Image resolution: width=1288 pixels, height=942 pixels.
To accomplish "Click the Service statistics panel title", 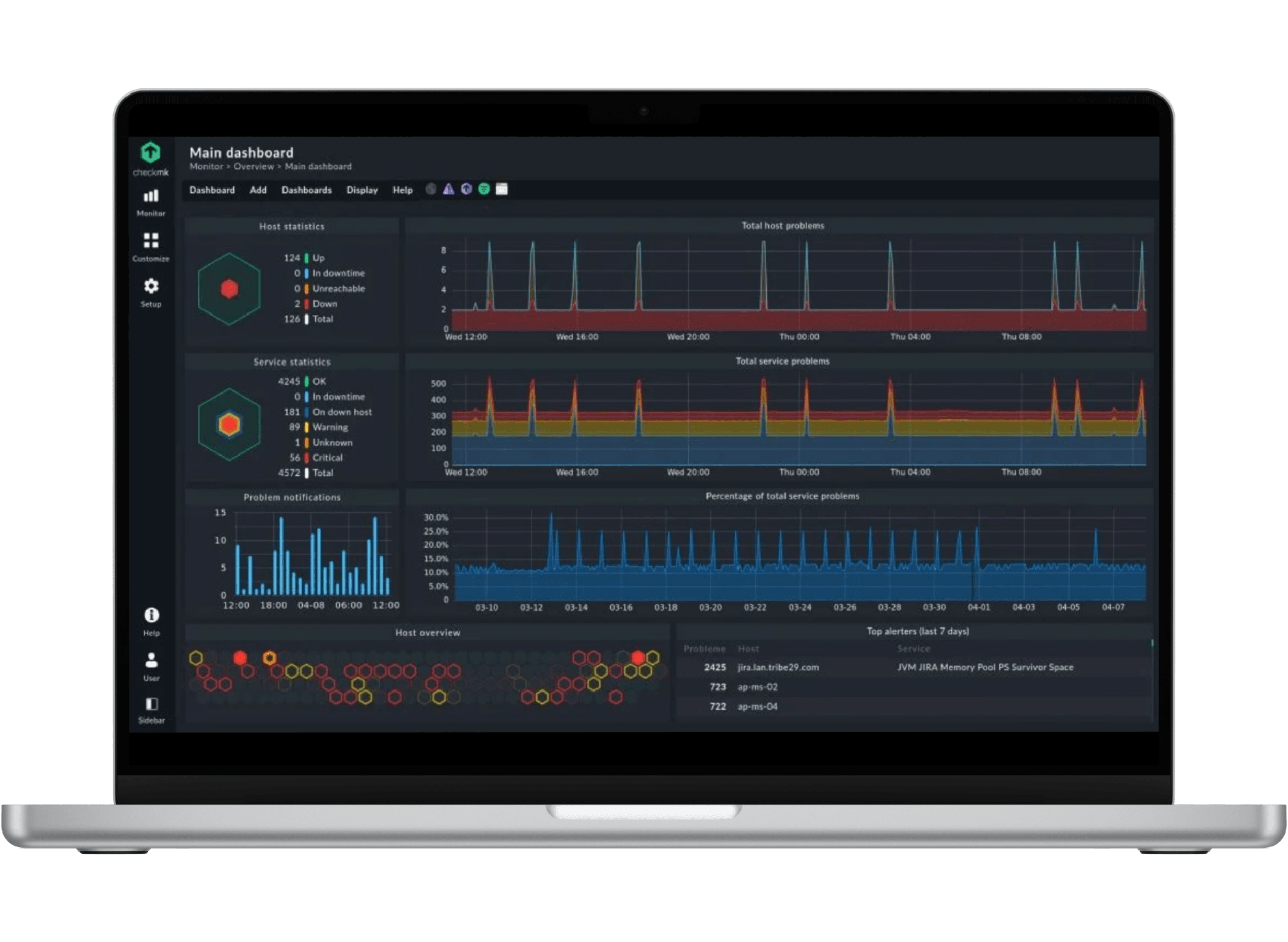I will click(292, 363).
